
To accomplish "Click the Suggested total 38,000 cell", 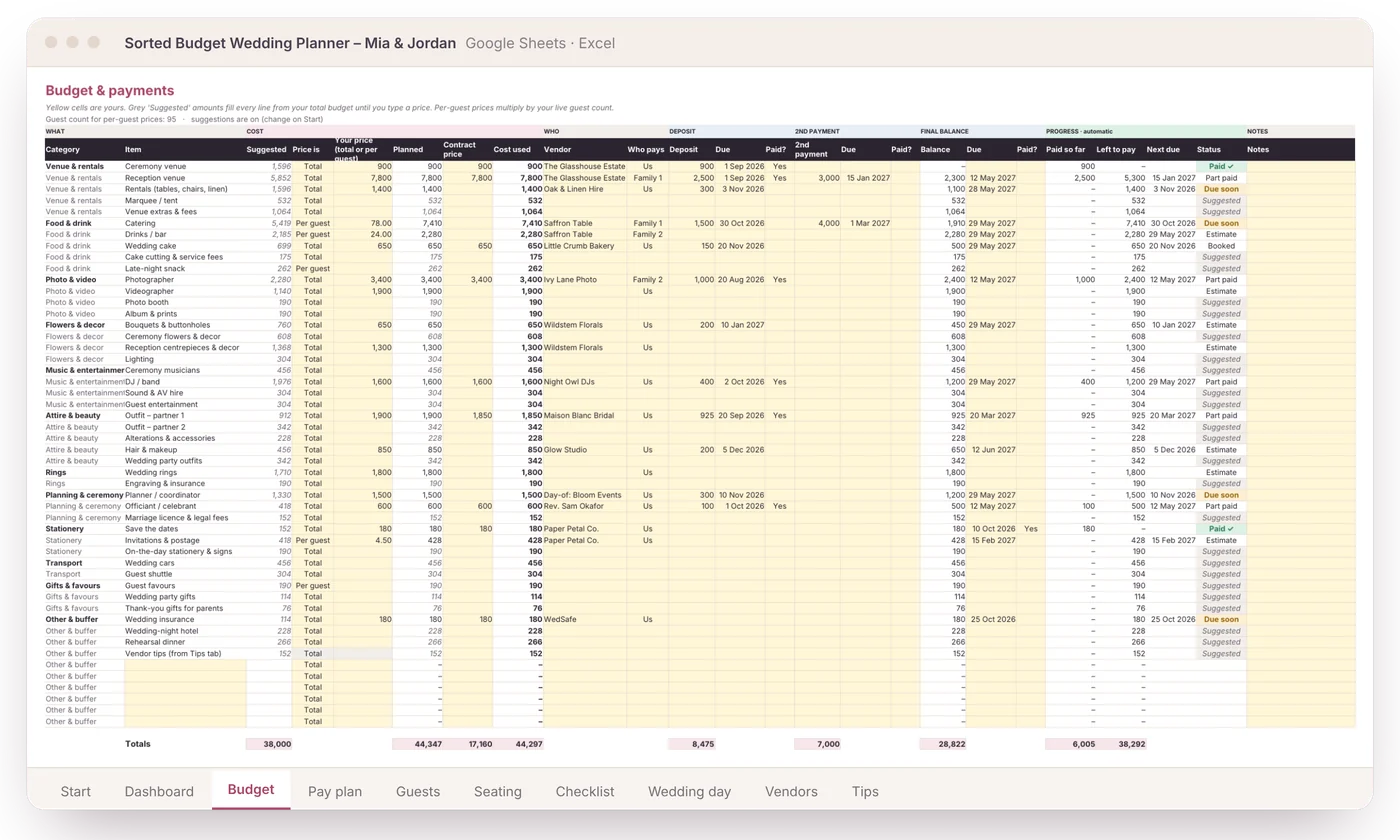I will [269, 744].
